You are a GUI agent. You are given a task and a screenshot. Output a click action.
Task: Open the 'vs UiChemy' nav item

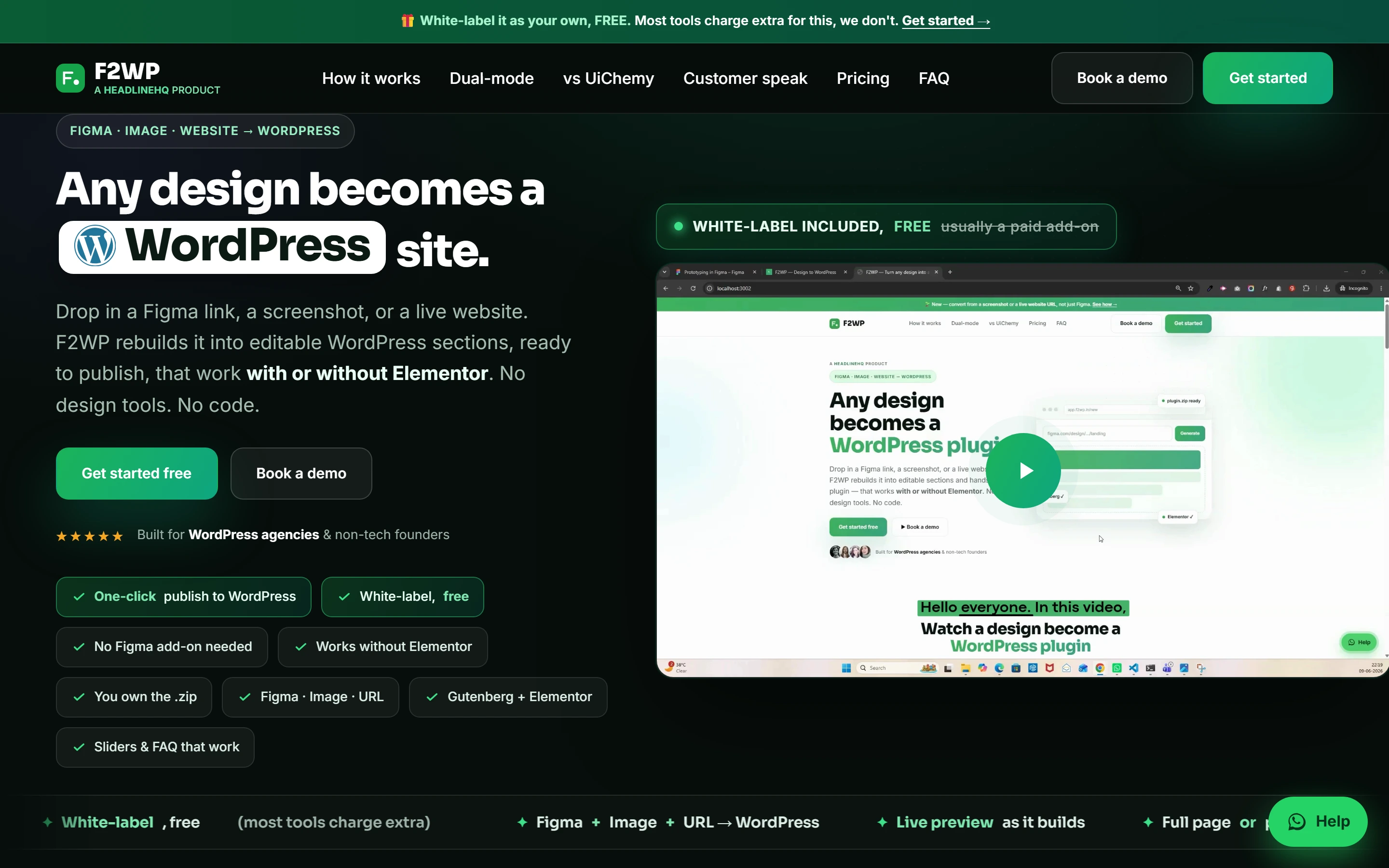(x=608, y=78)
